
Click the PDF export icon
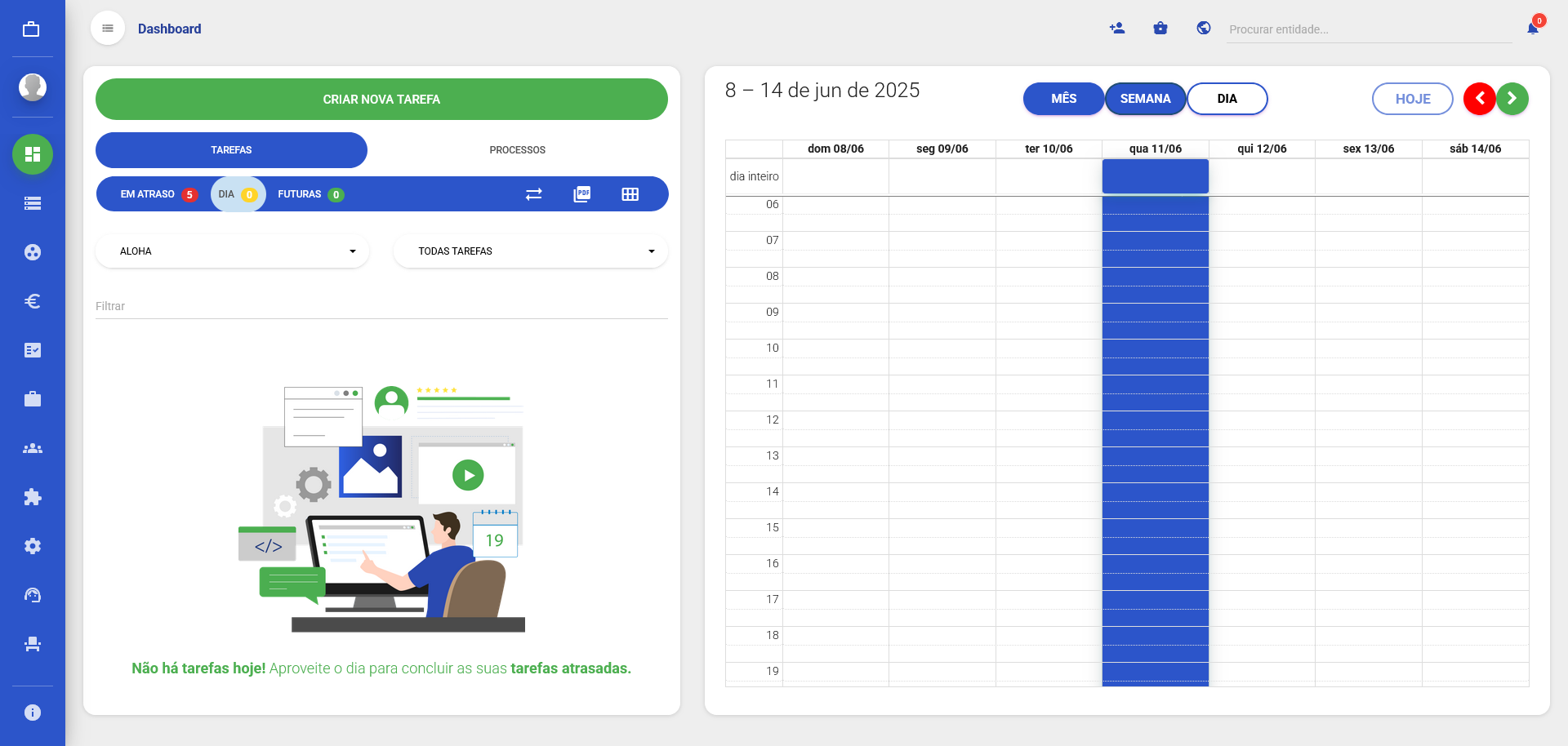click(x=582, y=194)
